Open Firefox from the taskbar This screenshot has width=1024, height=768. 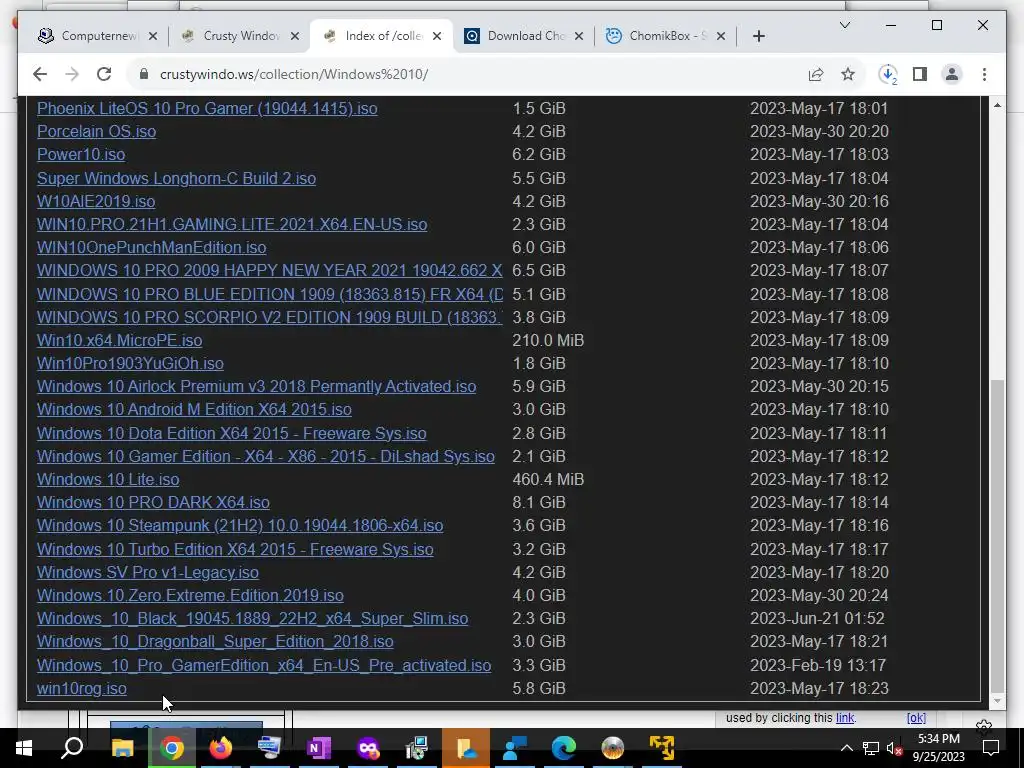click(221, 748)
